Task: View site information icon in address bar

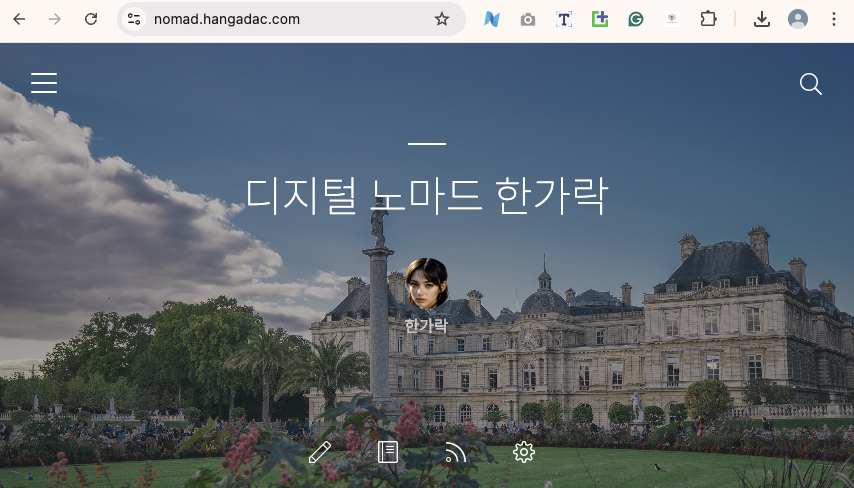Action: 134,19
